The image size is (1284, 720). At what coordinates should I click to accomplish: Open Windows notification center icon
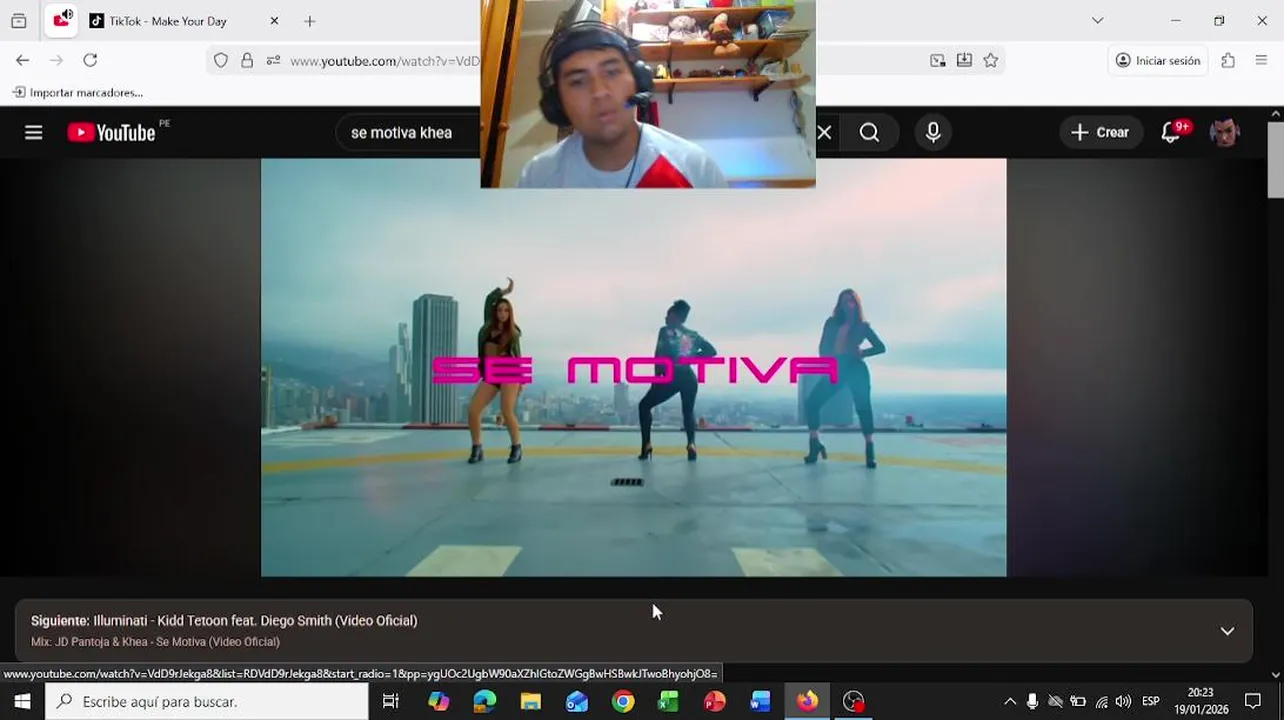click(1253, 701)
